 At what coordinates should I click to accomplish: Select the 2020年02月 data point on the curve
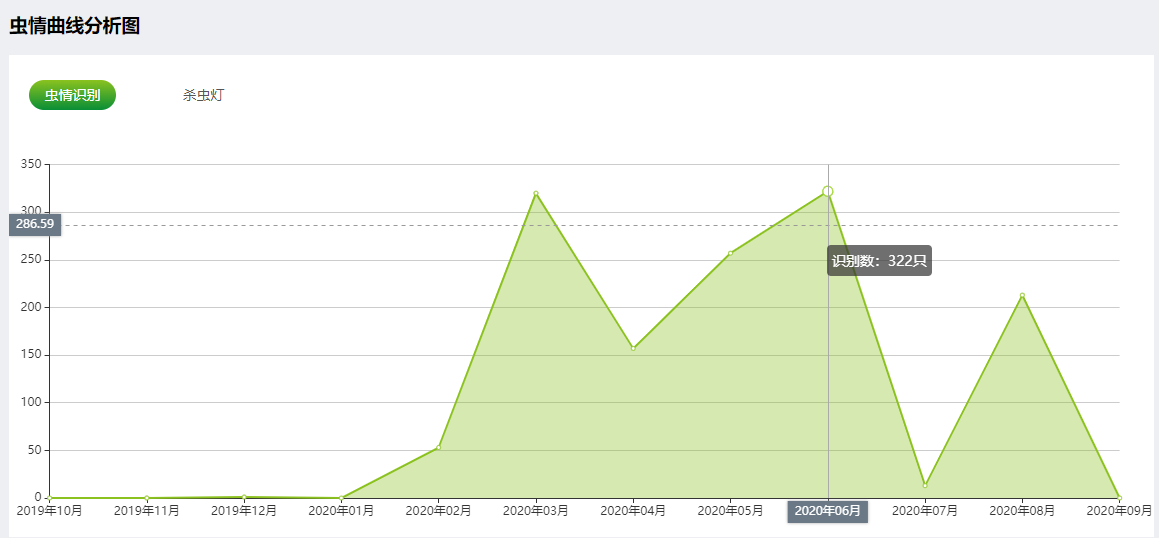coord(438,447)
